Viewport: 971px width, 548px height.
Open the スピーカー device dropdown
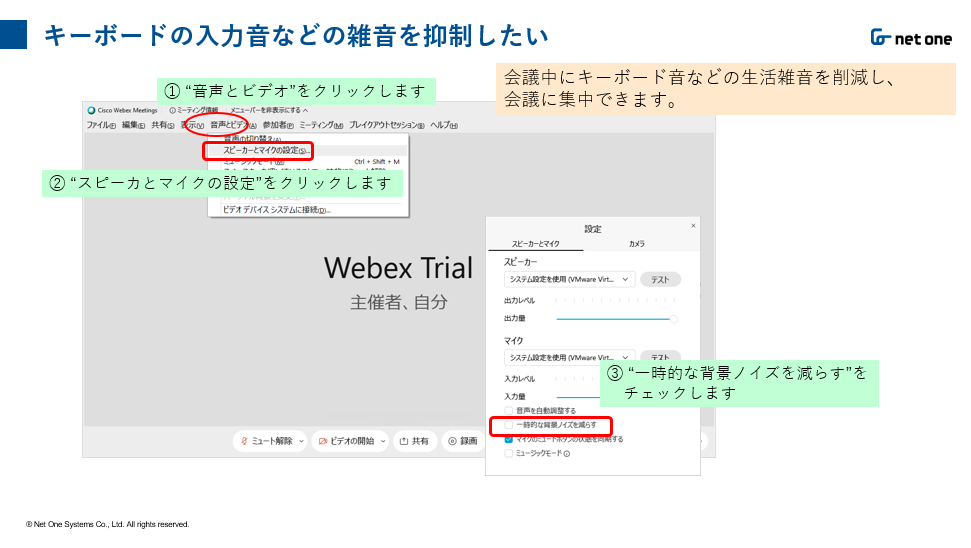click(569, 279)
